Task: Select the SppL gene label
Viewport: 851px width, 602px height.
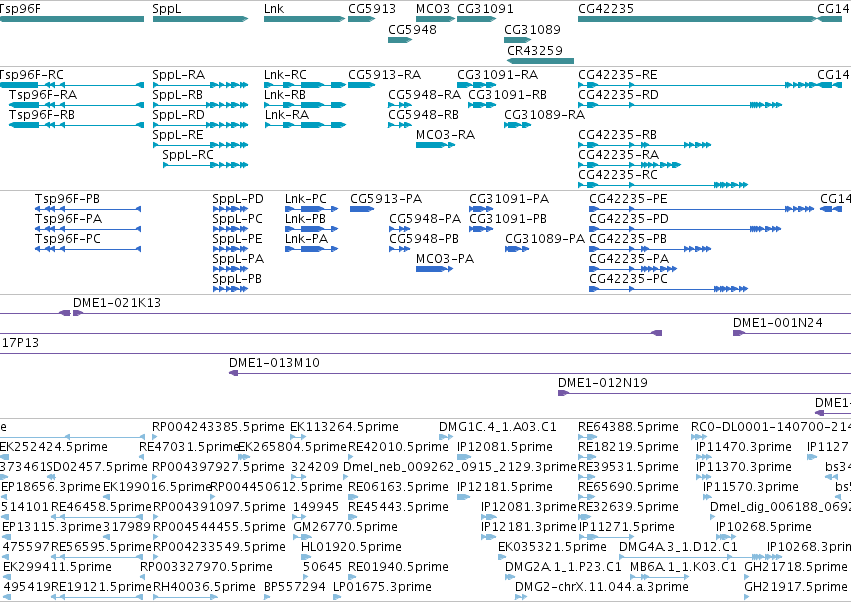Action: tap(167, 9)
